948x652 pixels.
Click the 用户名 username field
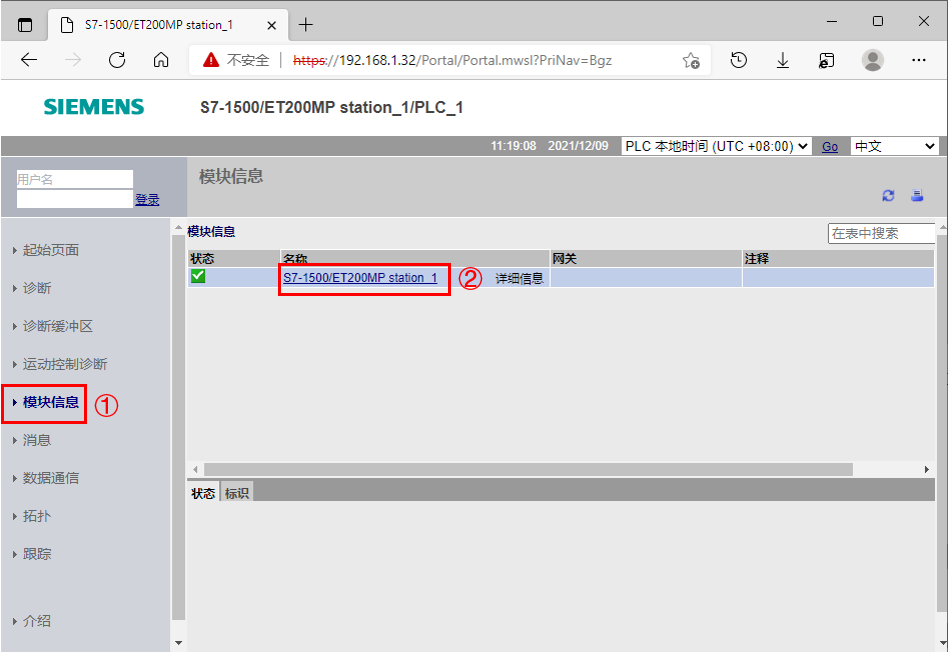tap(74, 179)
